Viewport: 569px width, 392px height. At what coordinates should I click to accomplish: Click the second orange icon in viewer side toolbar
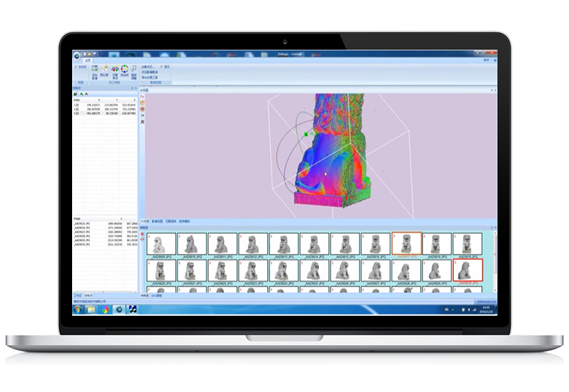pyautogui.click(x=142, y=103)
